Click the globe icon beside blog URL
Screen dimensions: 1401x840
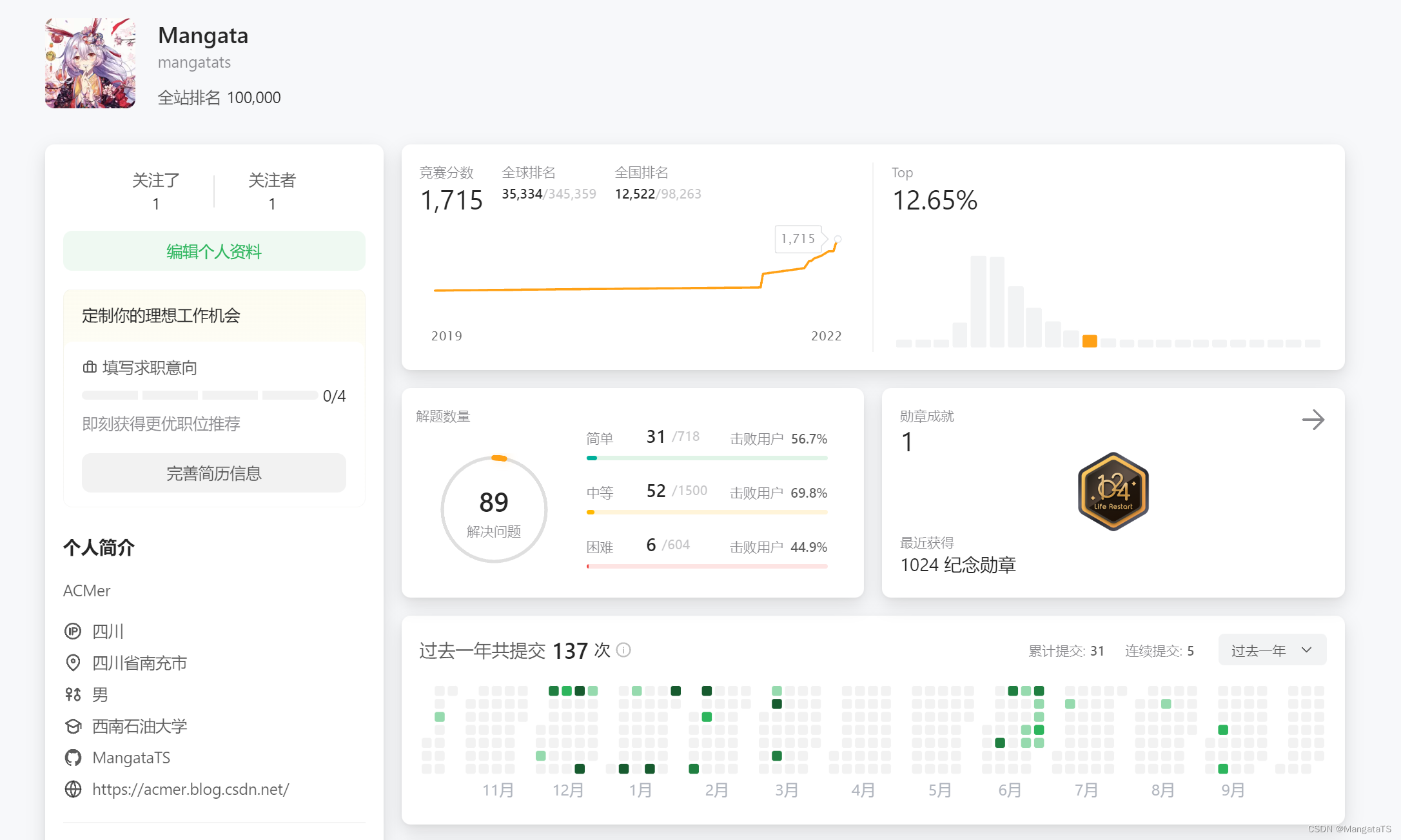pyautogui.click(x=73, y=789)
